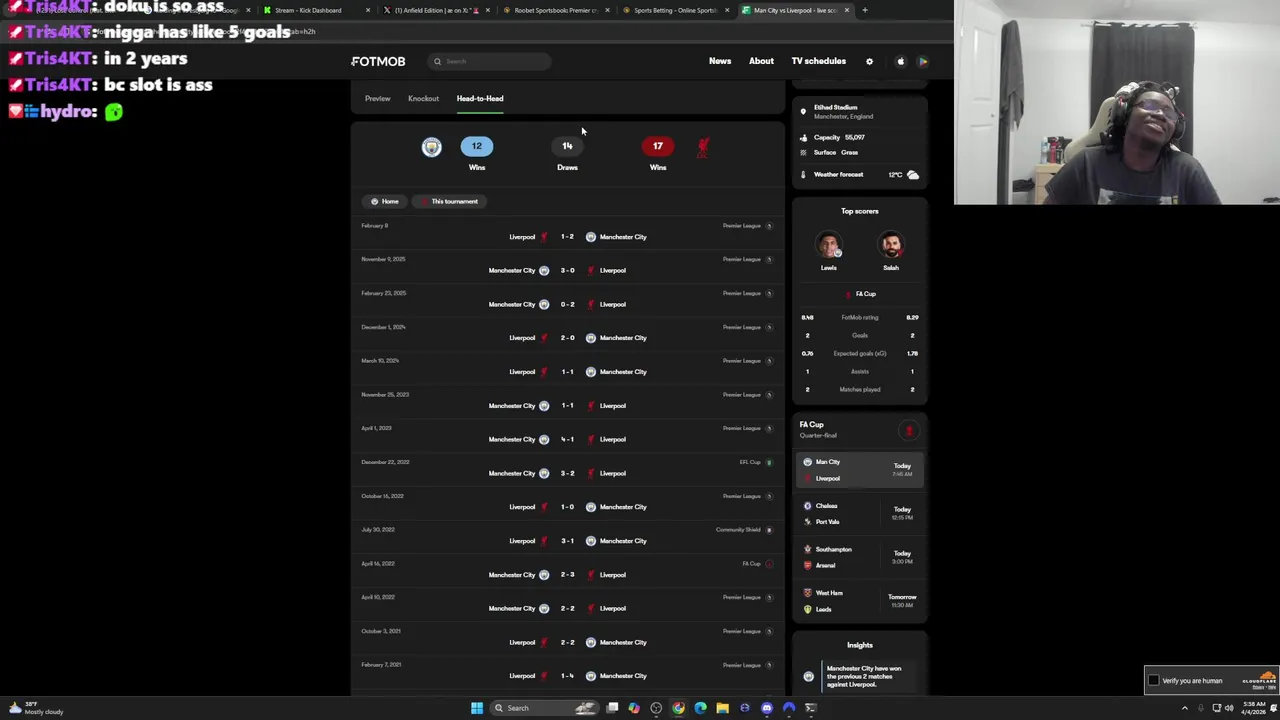
Task: Click the FA Cup icon on April 16, 2022 row
Action: [769, 564]
